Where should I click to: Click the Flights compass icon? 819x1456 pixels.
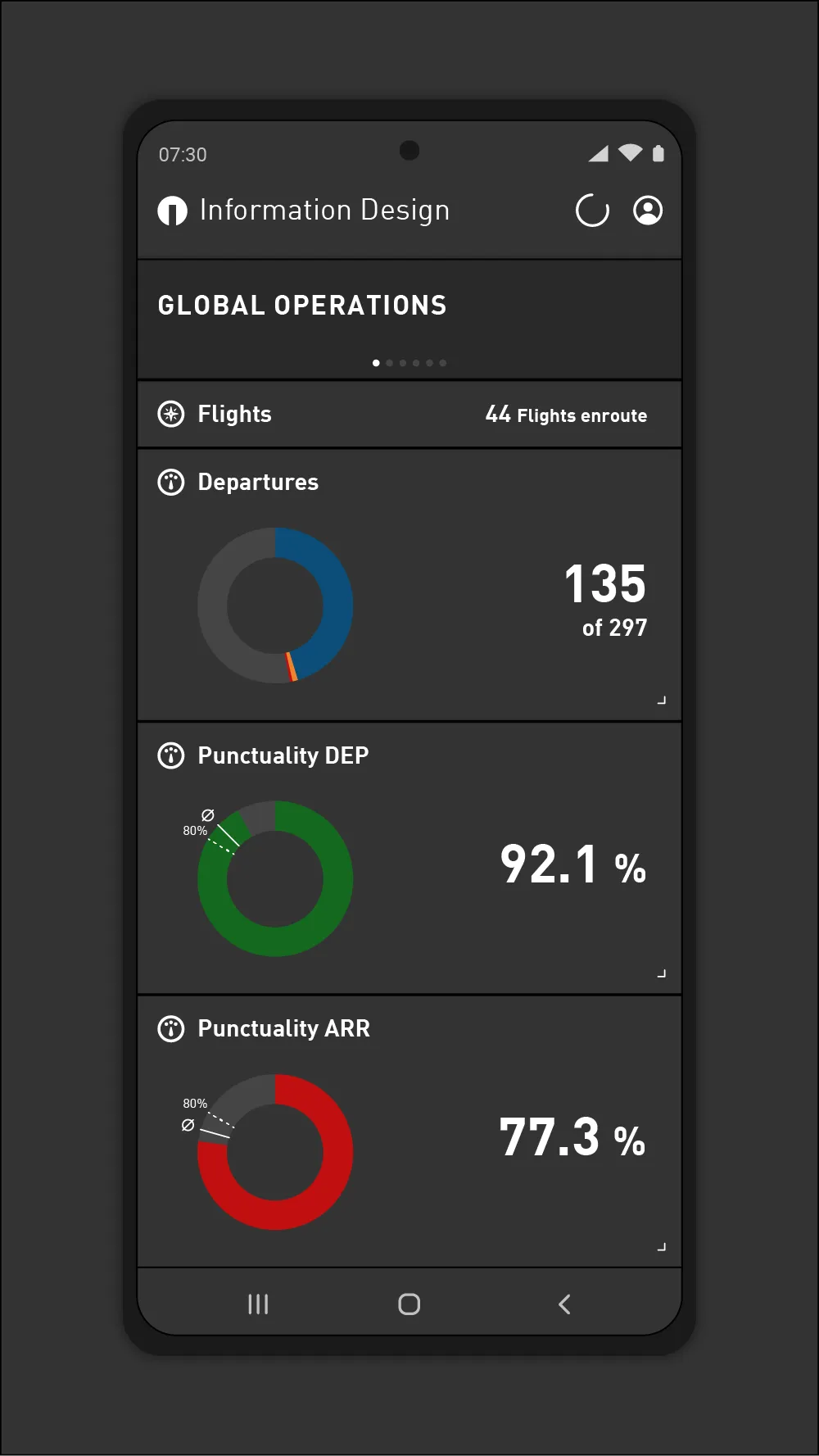pyautogui.click(x=171, y=415)
